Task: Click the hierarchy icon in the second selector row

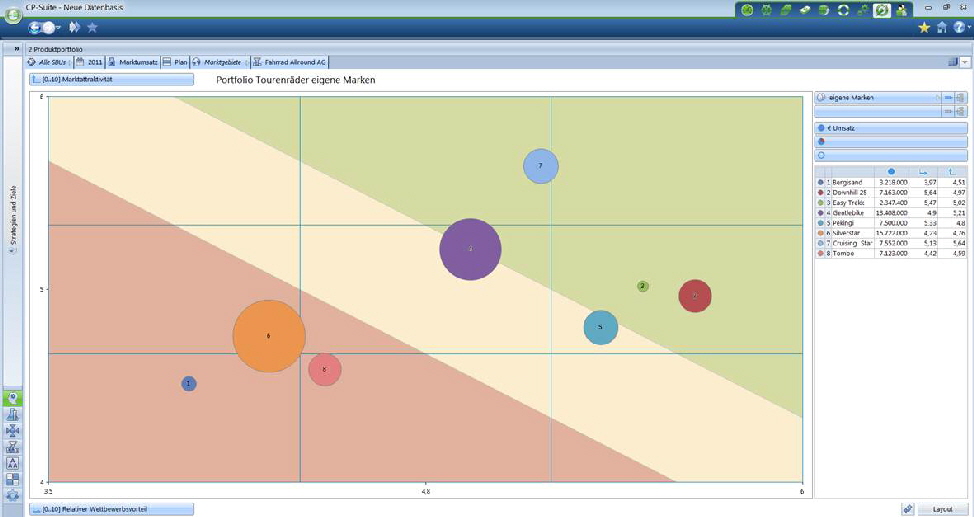Action: (x=962, y=111)
